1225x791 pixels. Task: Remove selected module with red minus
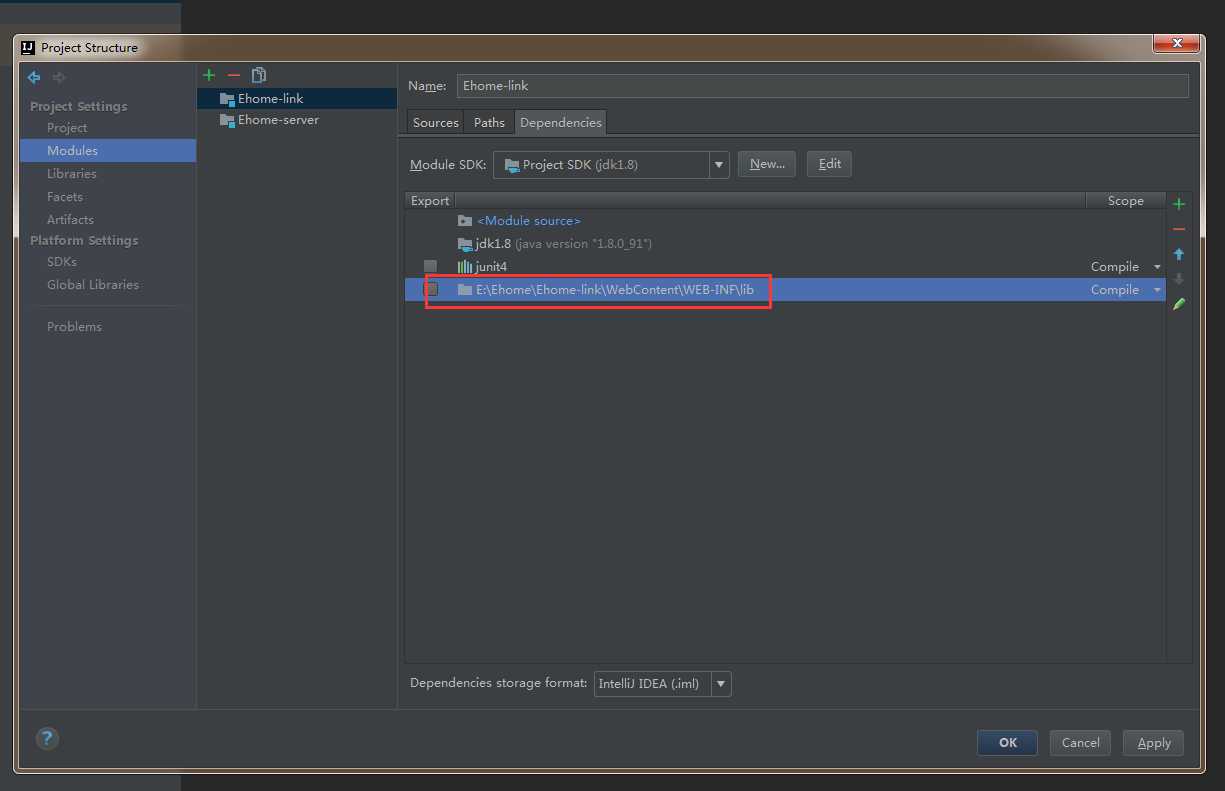[x=234, y=75]
